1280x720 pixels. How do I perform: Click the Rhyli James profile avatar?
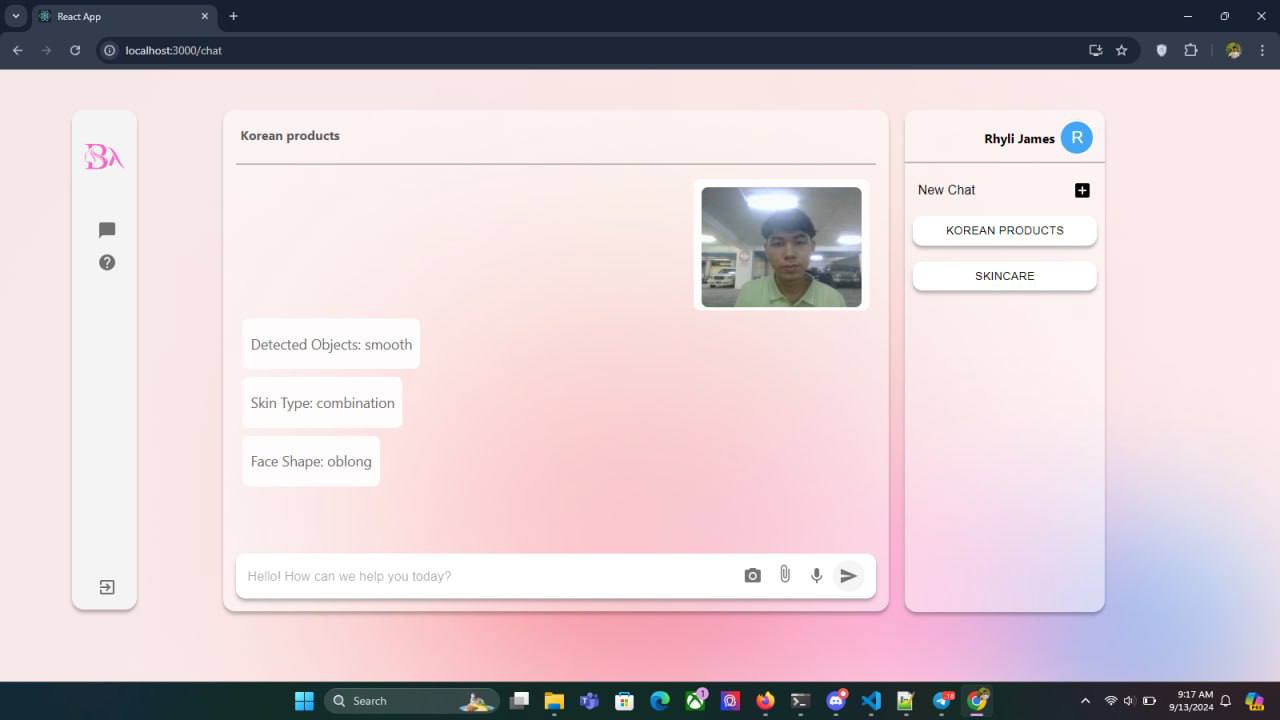tap(1076, 138)
